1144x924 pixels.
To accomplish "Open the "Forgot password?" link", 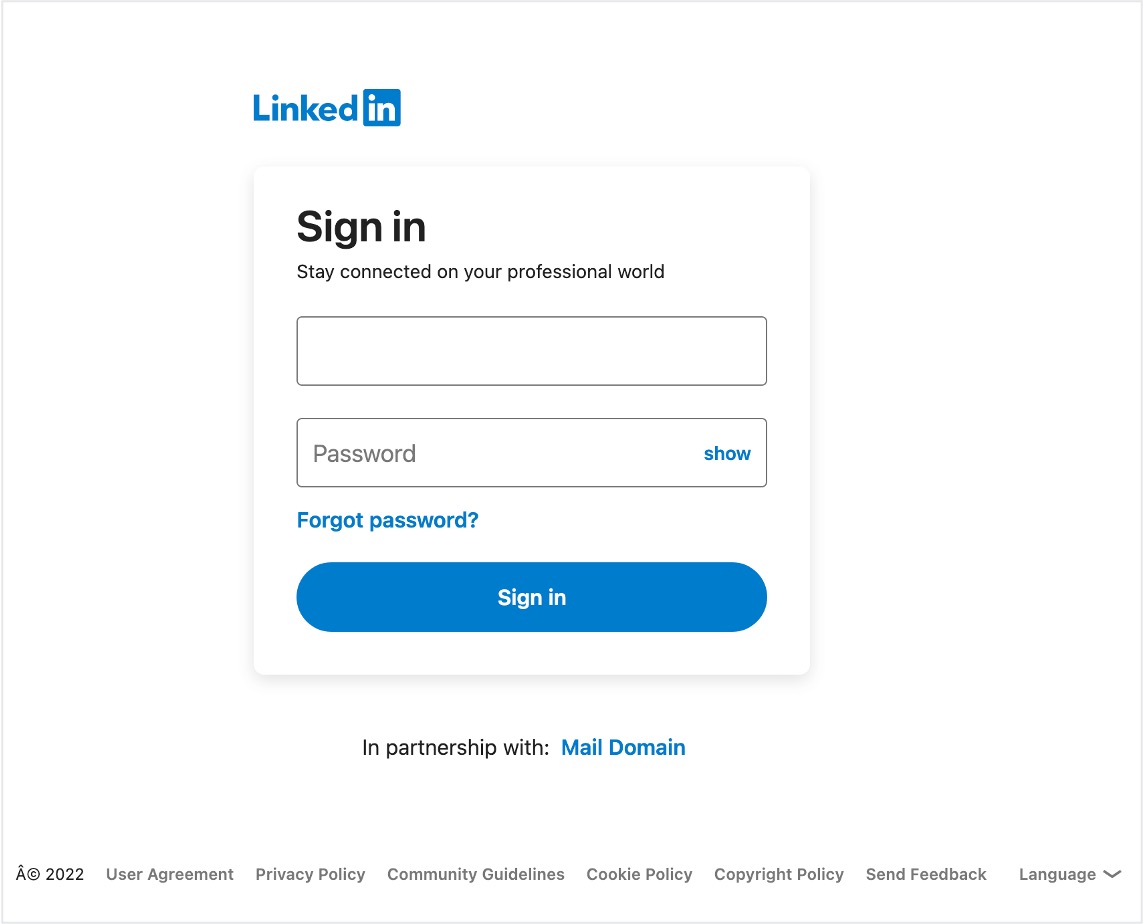I will point(388,520).
